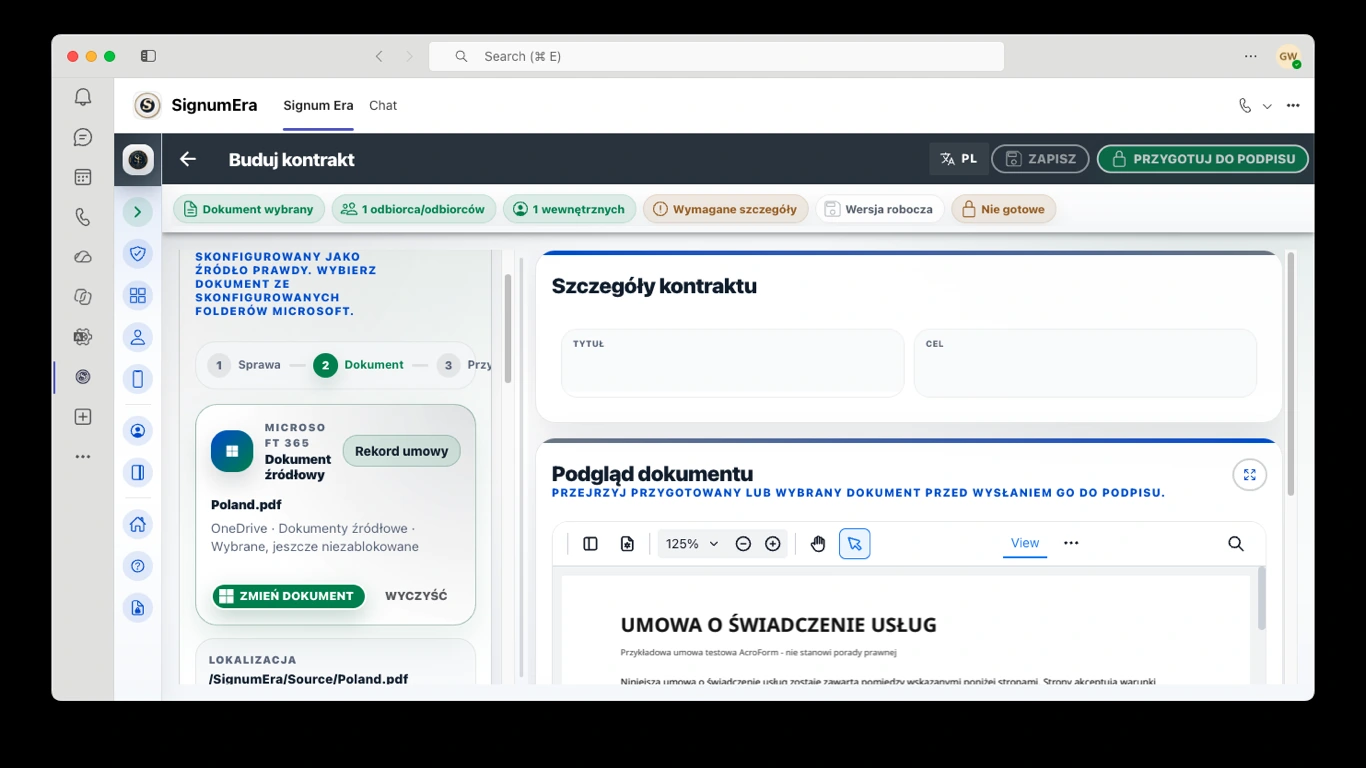
Task: Focus the Teams search box
Action: (x=716, y=56)
